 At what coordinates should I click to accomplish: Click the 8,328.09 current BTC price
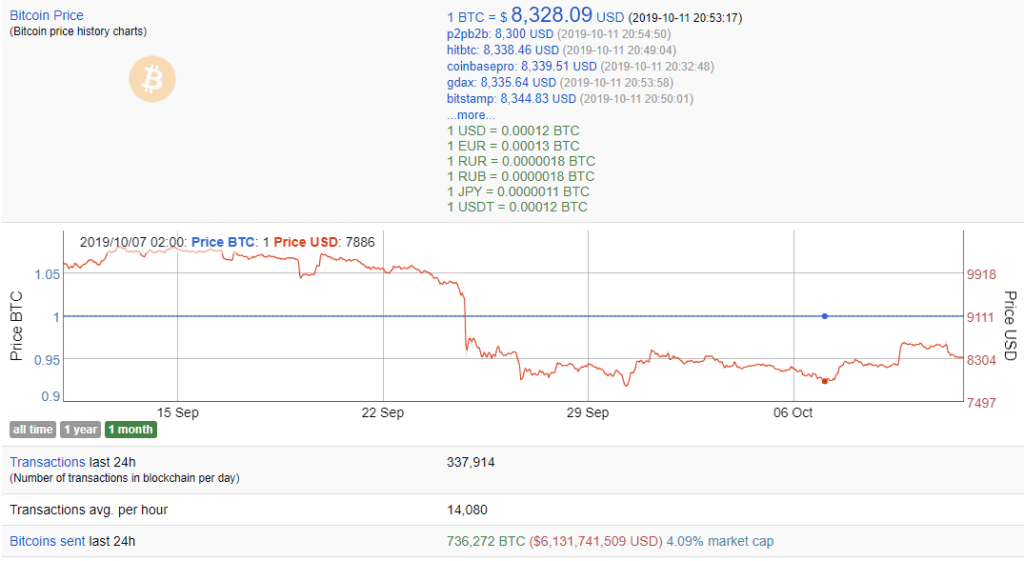pos(551,16)
